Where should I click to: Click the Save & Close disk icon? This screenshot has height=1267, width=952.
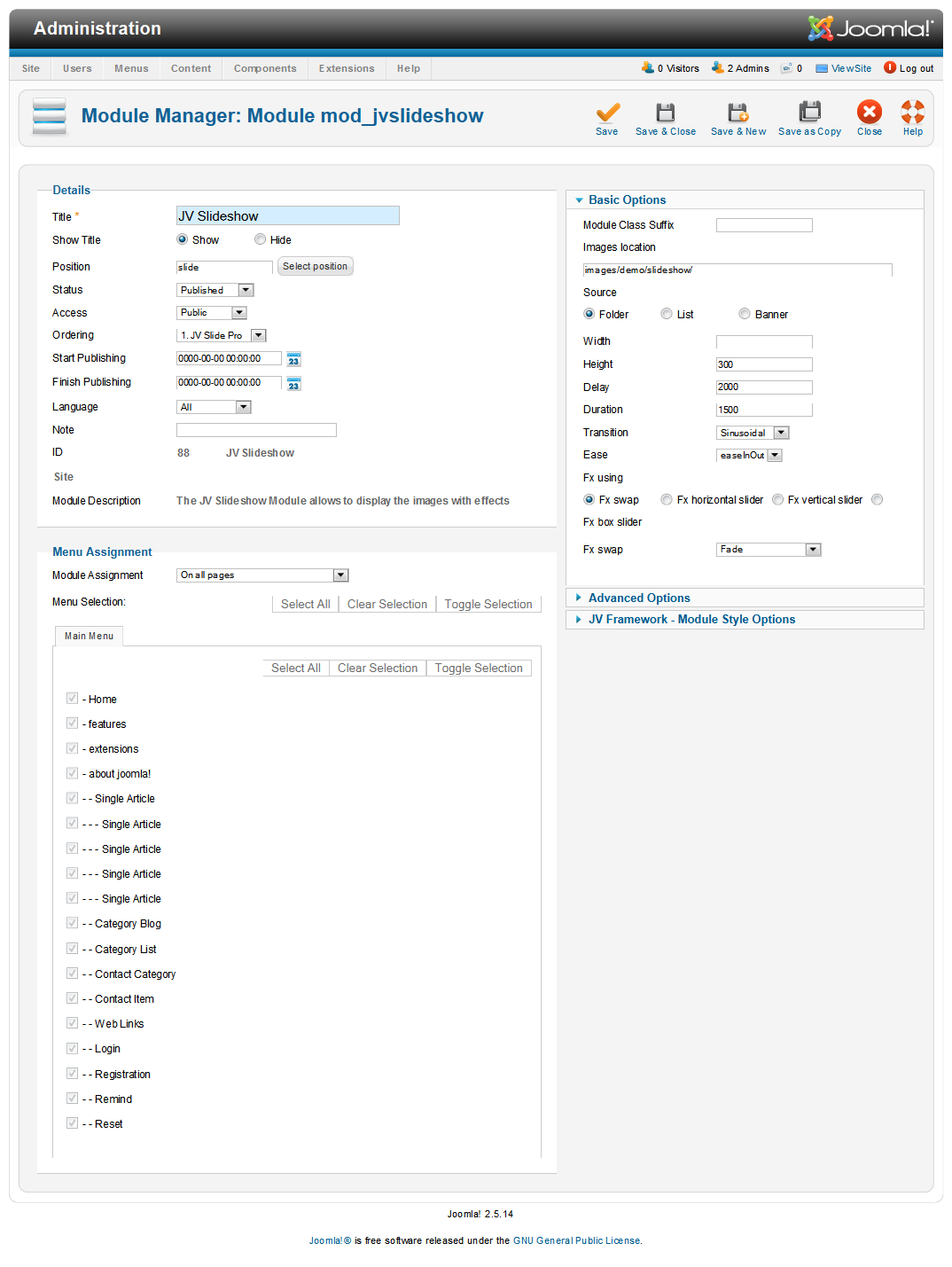[665, 112]
